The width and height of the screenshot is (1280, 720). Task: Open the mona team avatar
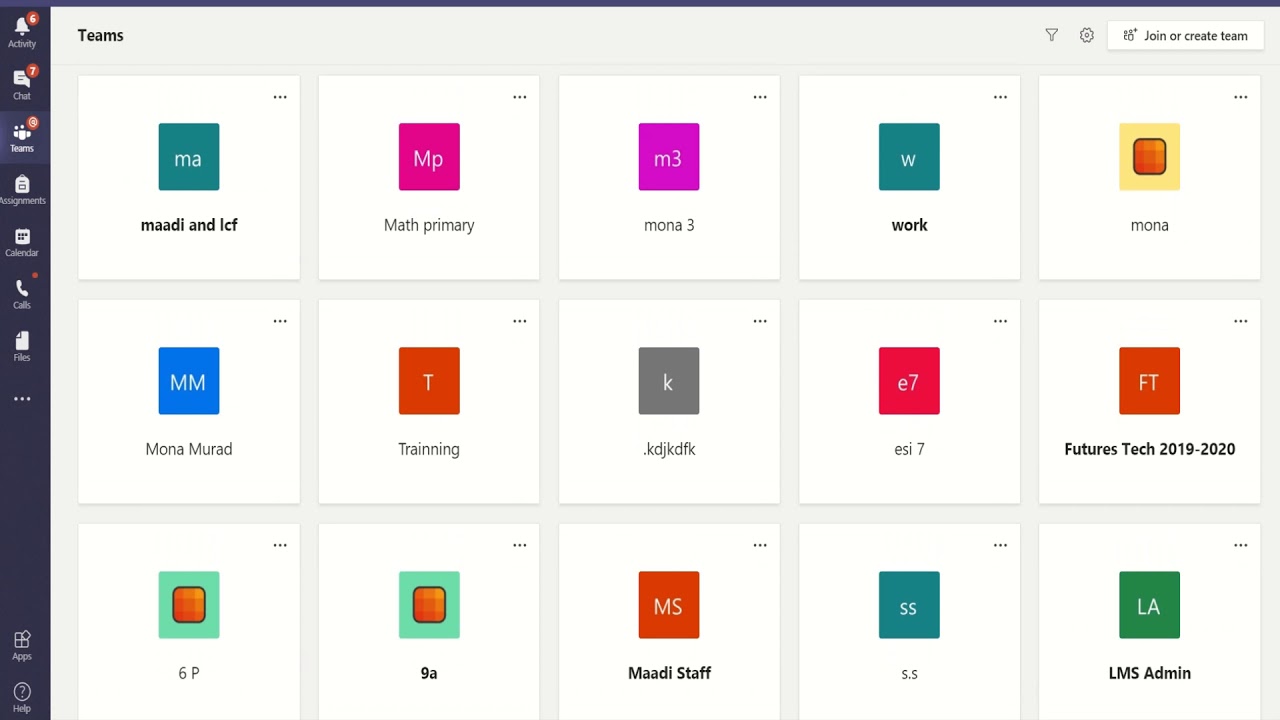(x=1149, y=157)
